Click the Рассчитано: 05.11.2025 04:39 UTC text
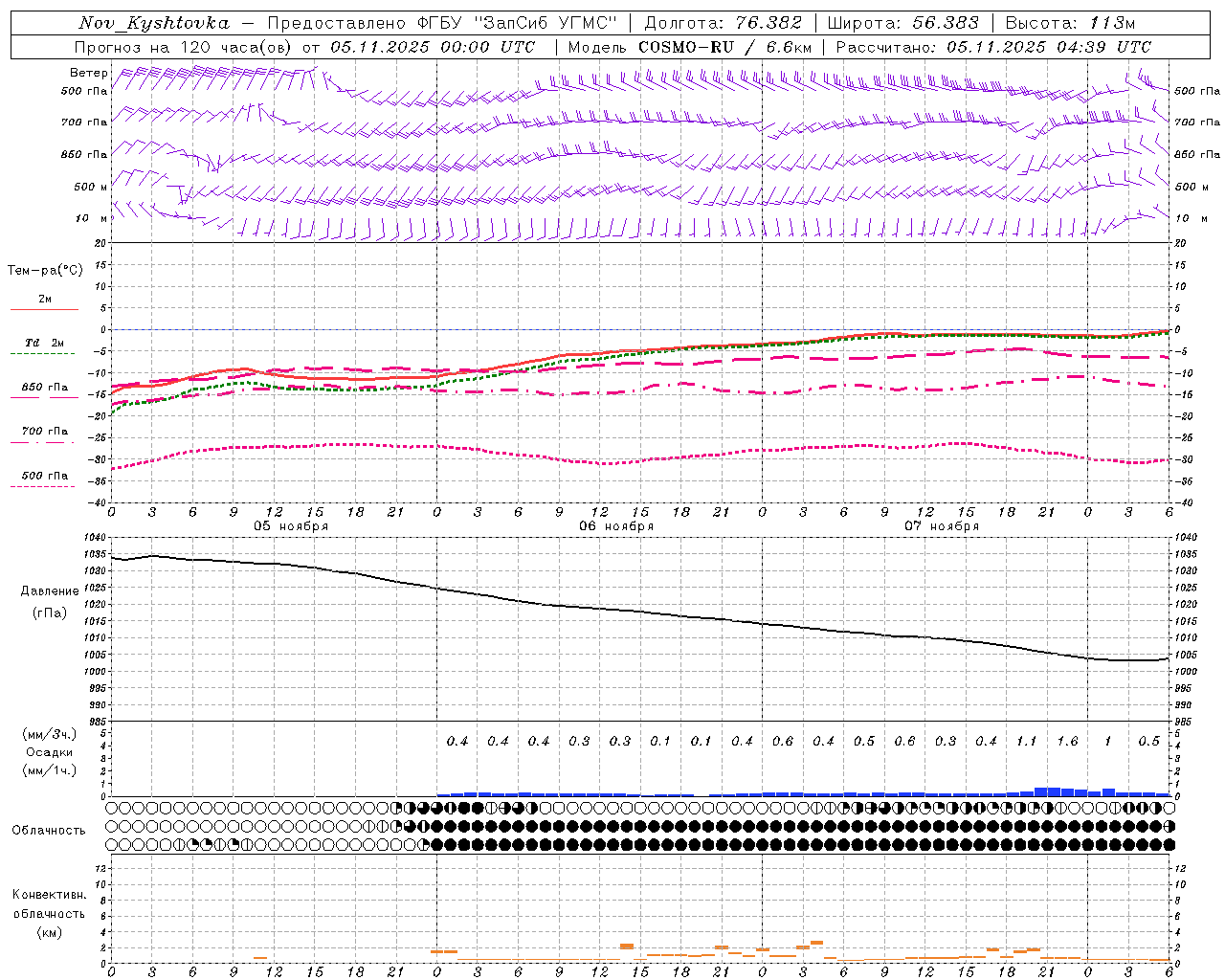 coord(993,47)
